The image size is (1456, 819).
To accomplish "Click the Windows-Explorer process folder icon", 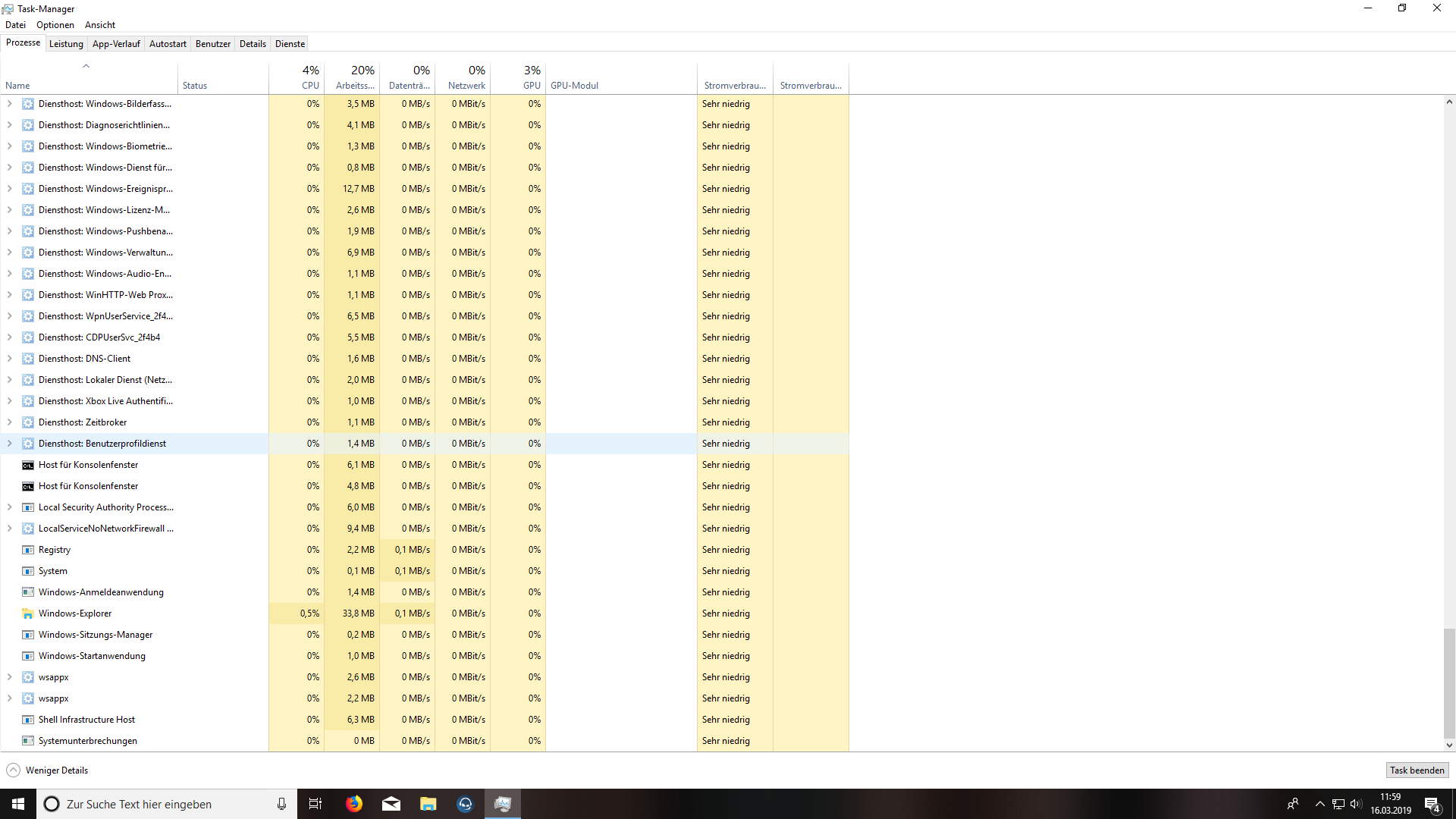I will pyautogui.click(x=28, y=613).
